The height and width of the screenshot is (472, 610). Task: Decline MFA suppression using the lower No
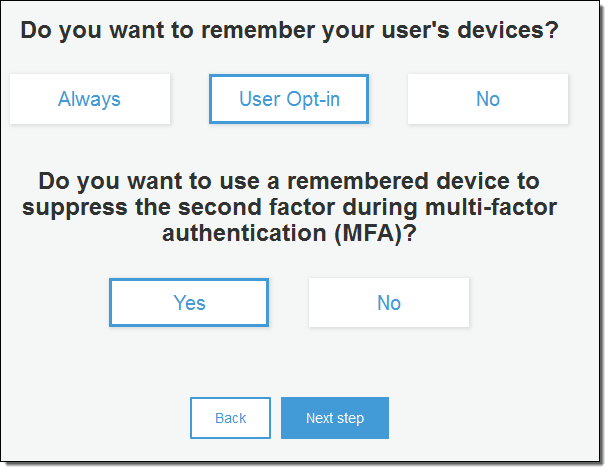[388, 303]
